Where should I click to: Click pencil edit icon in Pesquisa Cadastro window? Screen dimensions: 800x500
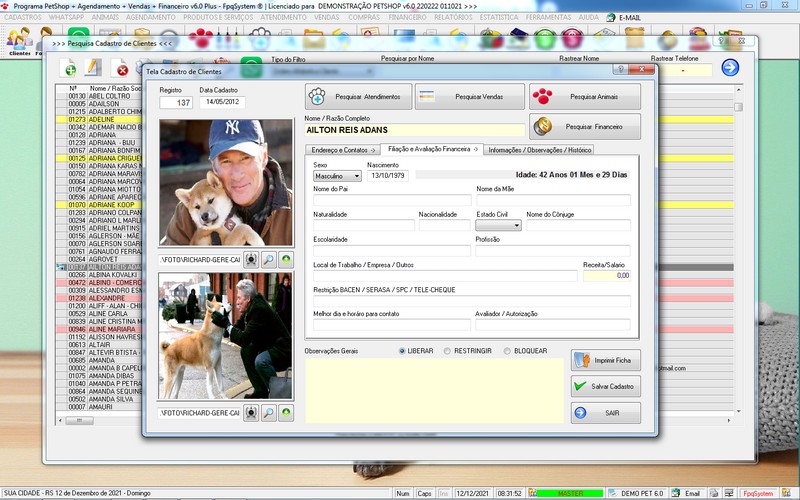point(93,68)
